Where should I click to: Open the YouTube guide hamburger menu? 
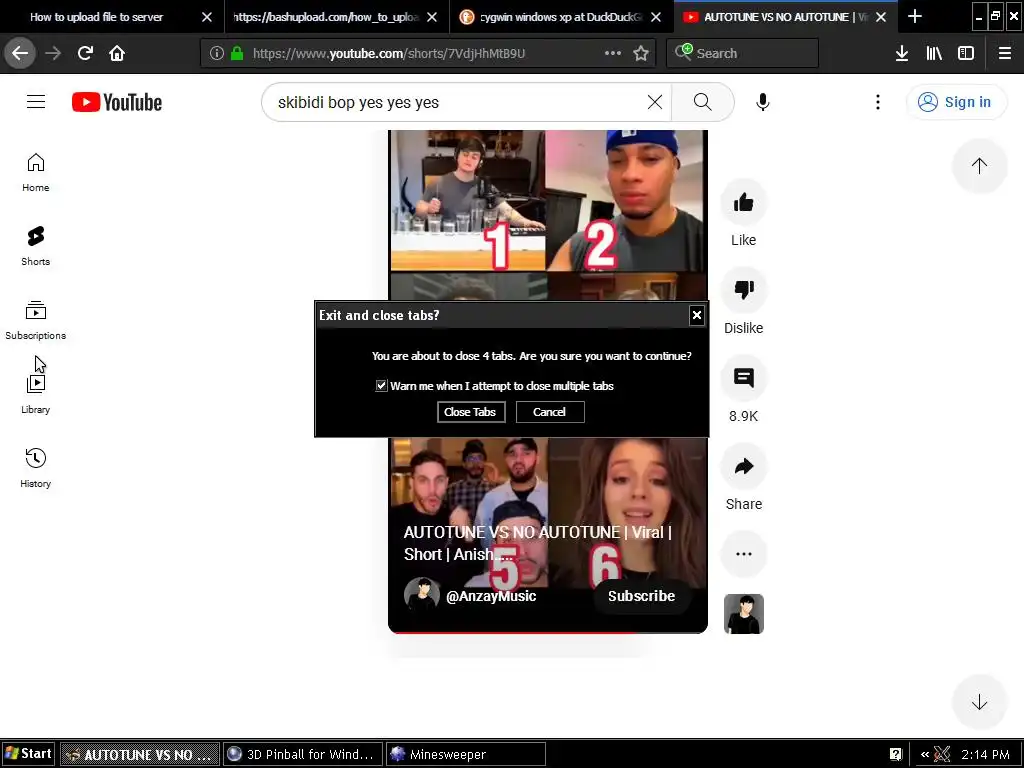point(36,102)
